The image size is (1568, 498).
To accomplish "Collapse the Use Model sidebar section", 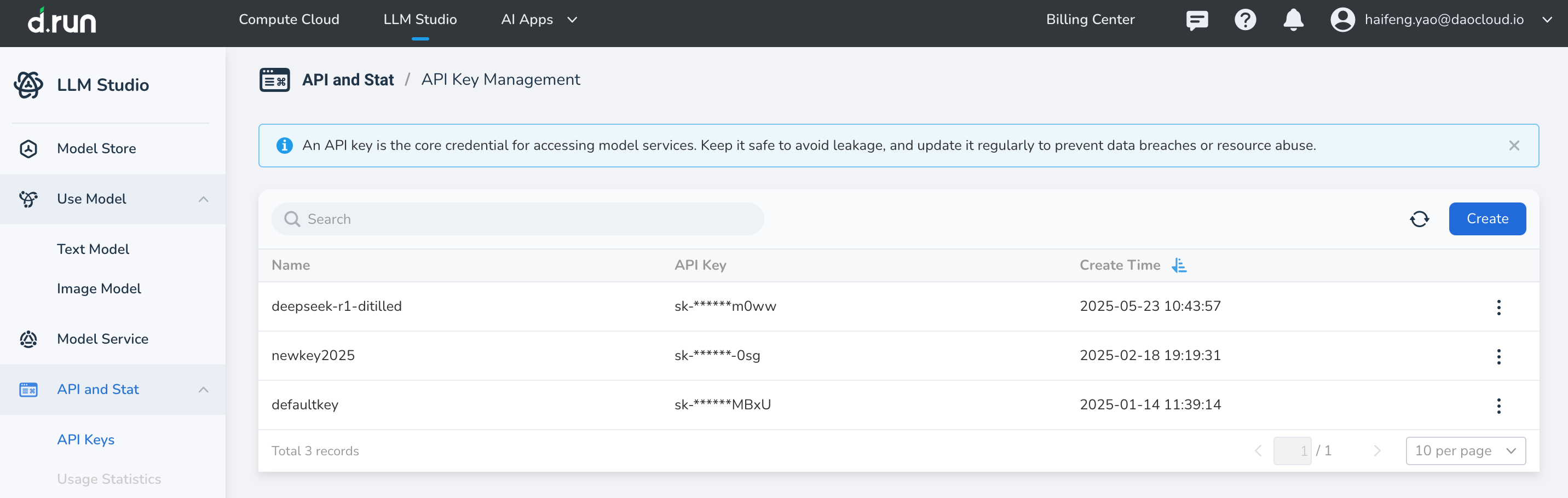I will [203, 200].
